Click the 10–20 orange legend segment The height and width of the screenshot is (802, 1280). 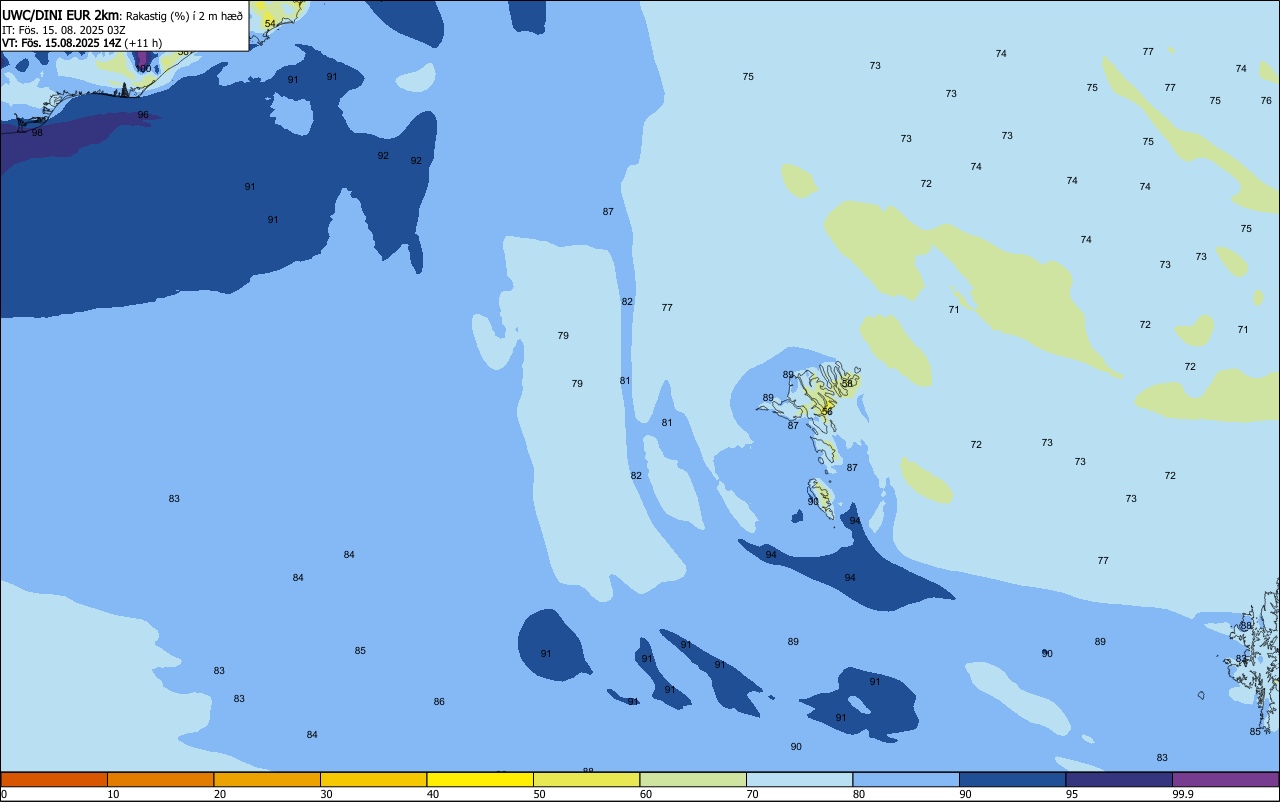coord(160,779)
